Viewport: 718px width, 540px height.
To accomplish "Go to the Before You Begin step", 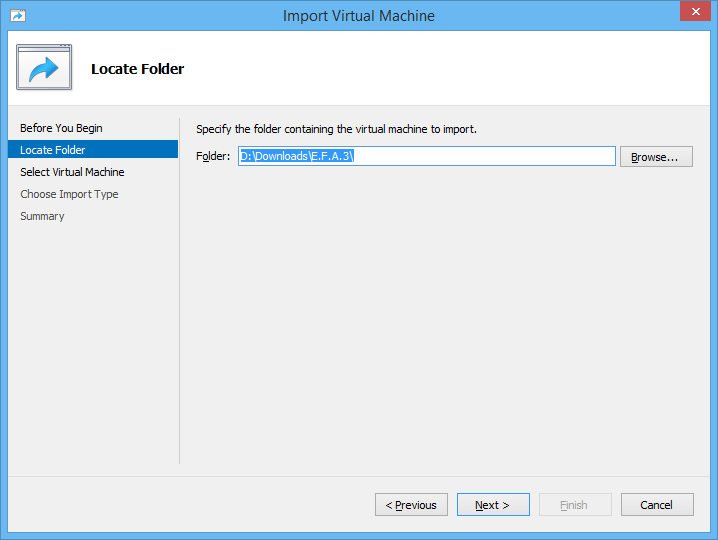I will pos(61,128).
